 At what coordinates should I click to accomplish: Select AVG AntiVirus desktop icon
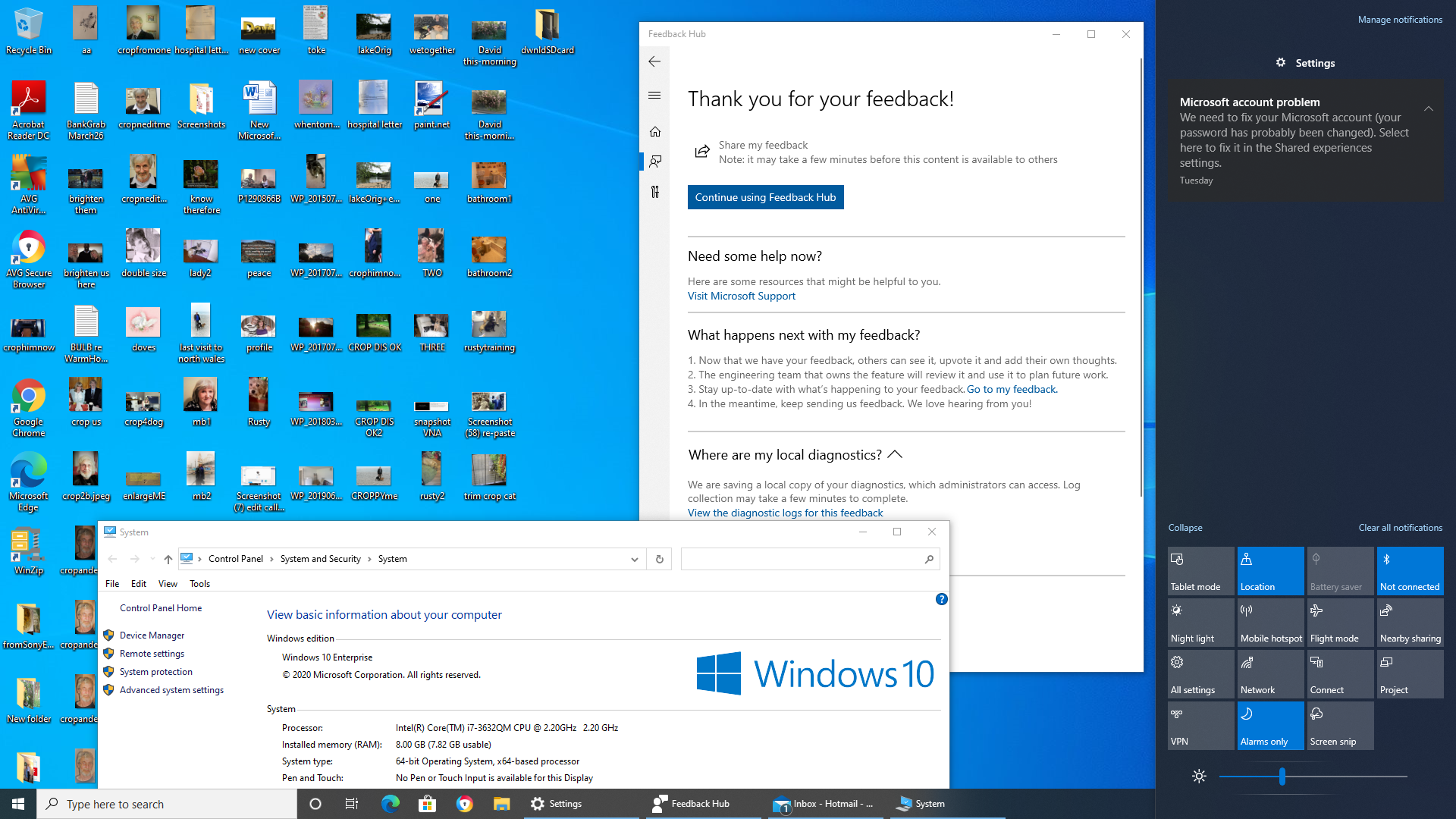29,184
